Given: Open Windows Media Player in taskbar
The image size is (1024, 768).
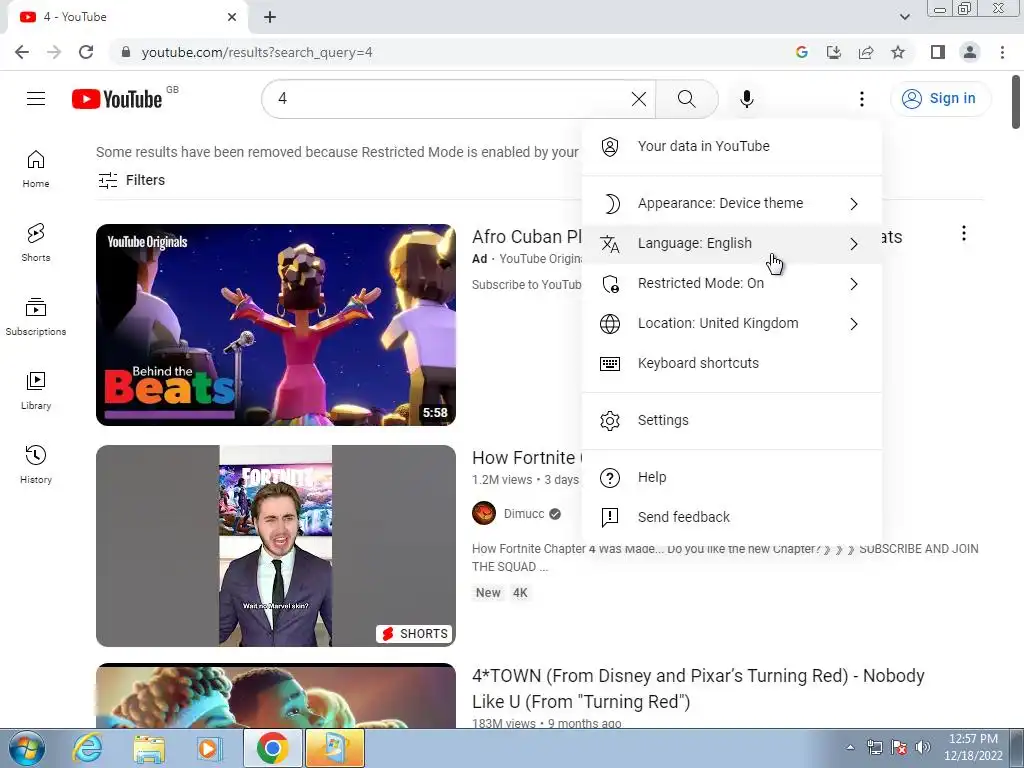Looking at the screenshot, I should tap(210, 748).
